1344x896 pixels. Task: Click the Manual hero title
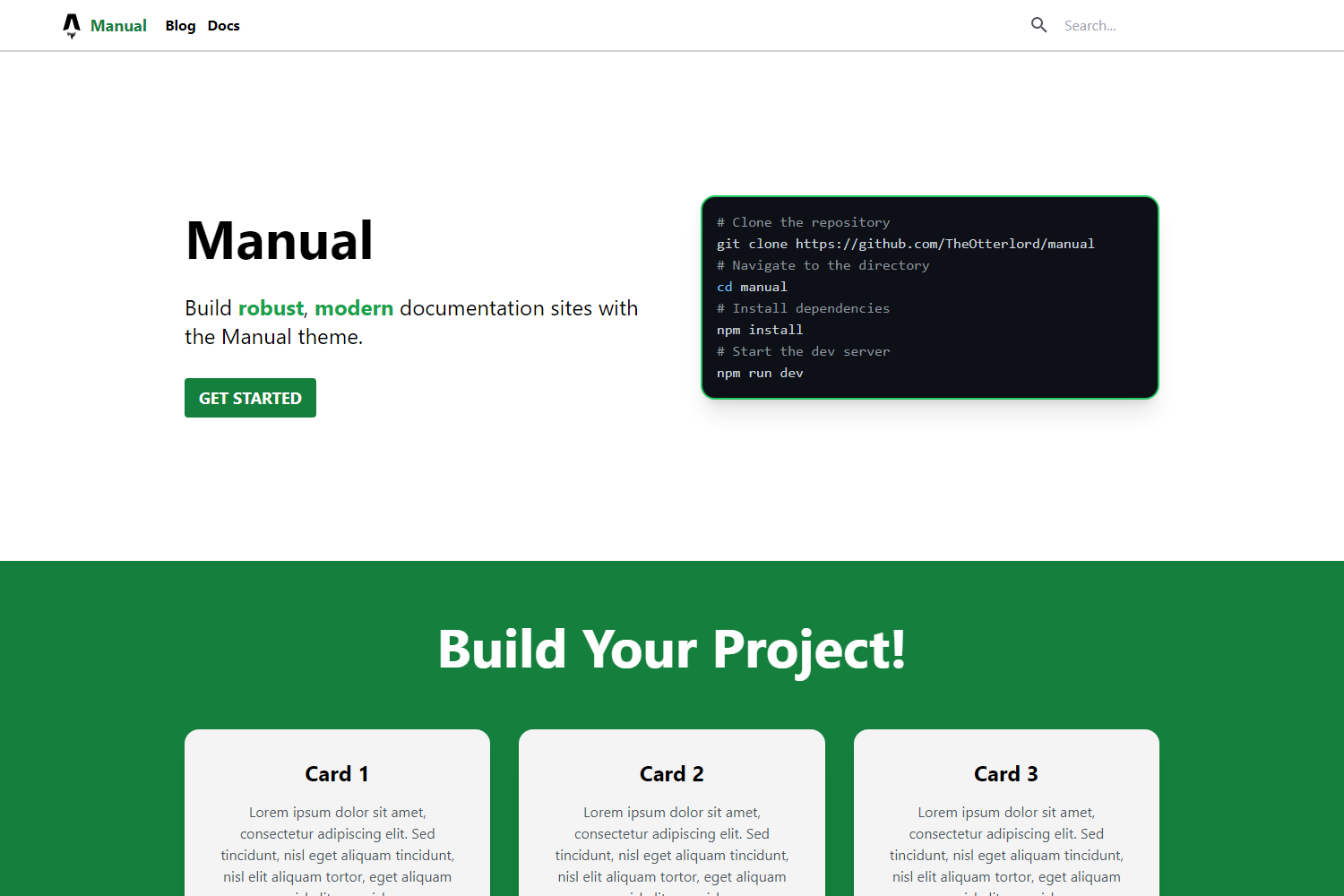click(279, 239)
